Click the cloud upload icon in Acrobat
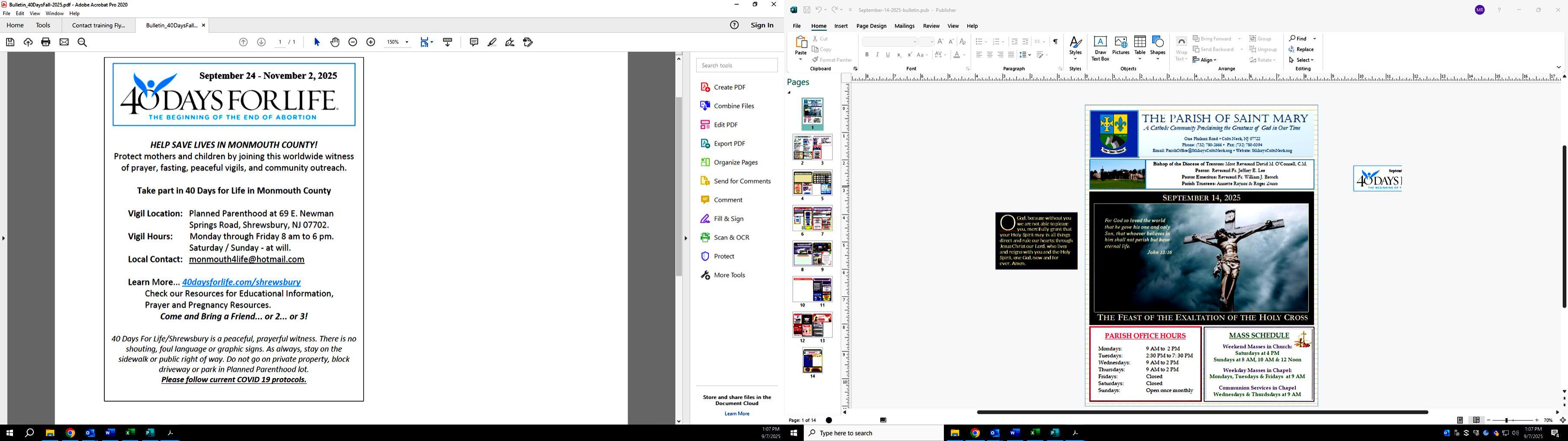Viewport: 1568px width, 441px height. (28, 42)
